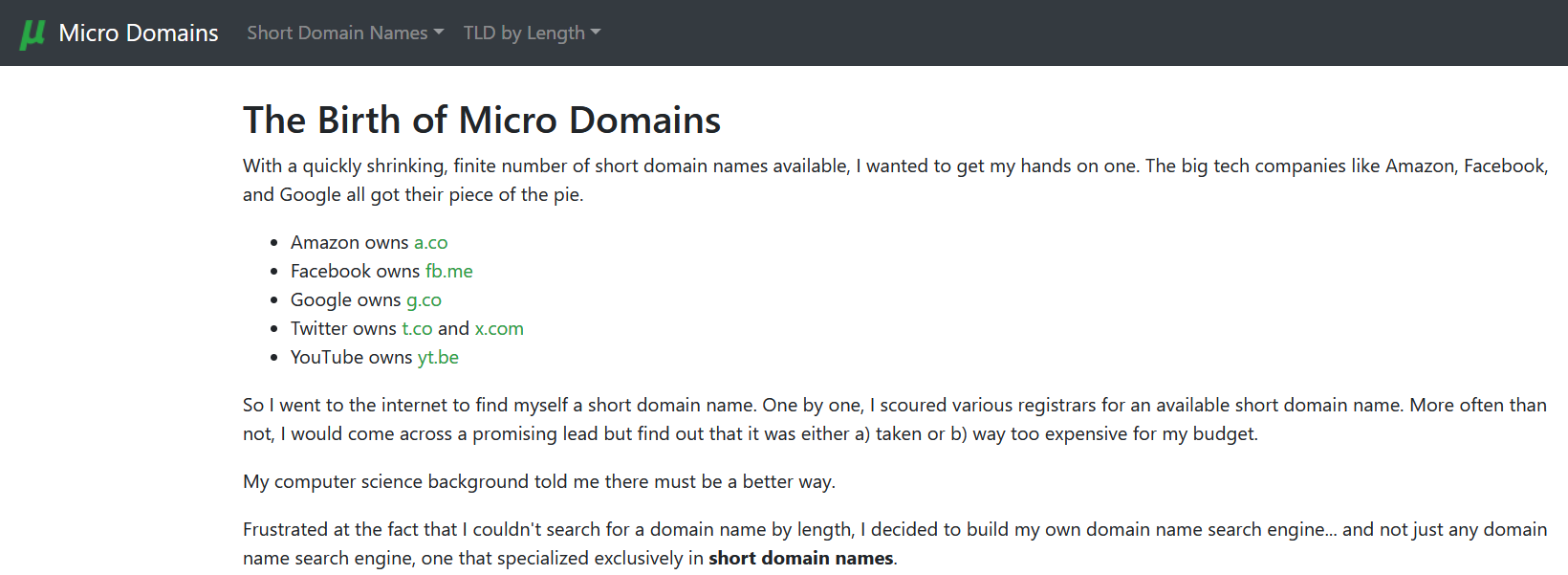This screenshot has height=575, width=1568.
Task: Click the Twitter owns list text
Action: 343,329
